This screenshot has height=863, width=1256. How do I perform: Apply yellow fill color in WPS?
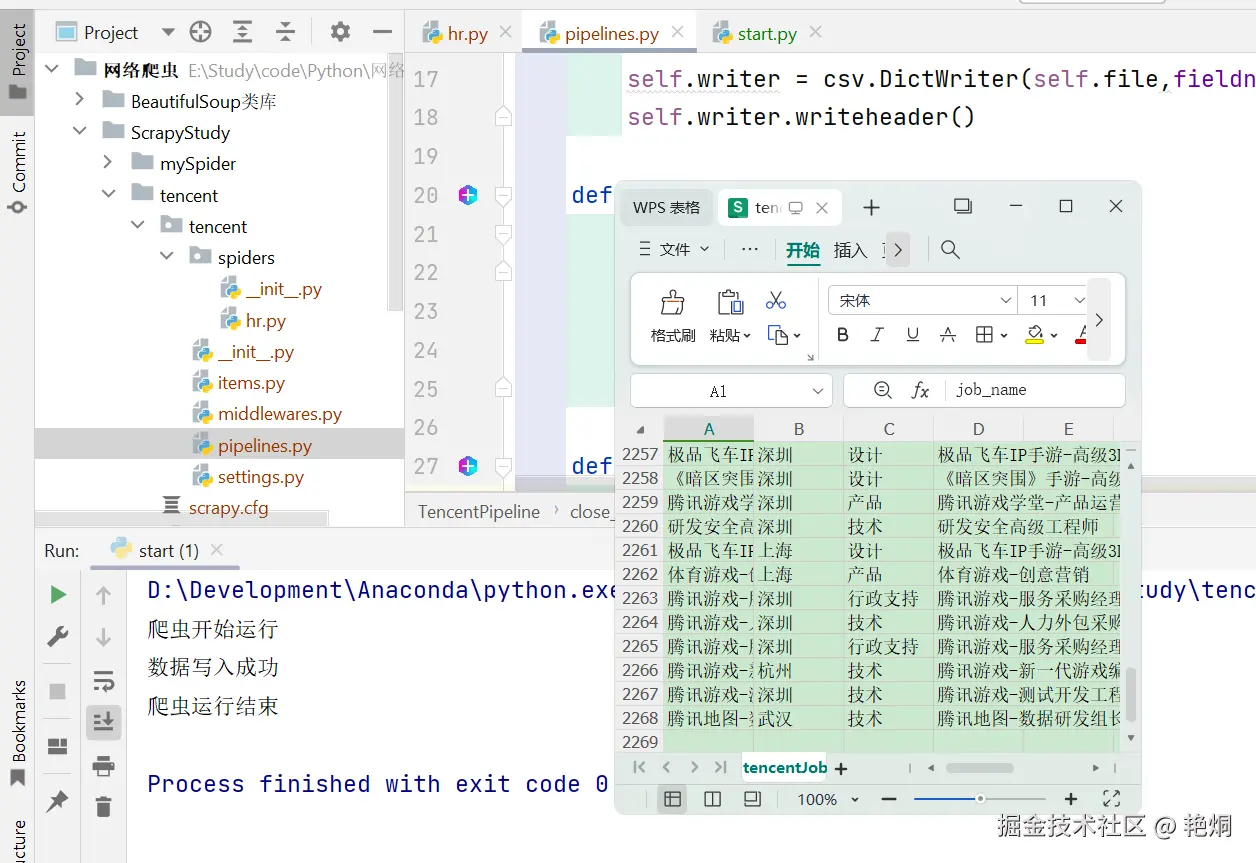[x=1035, y=335]
